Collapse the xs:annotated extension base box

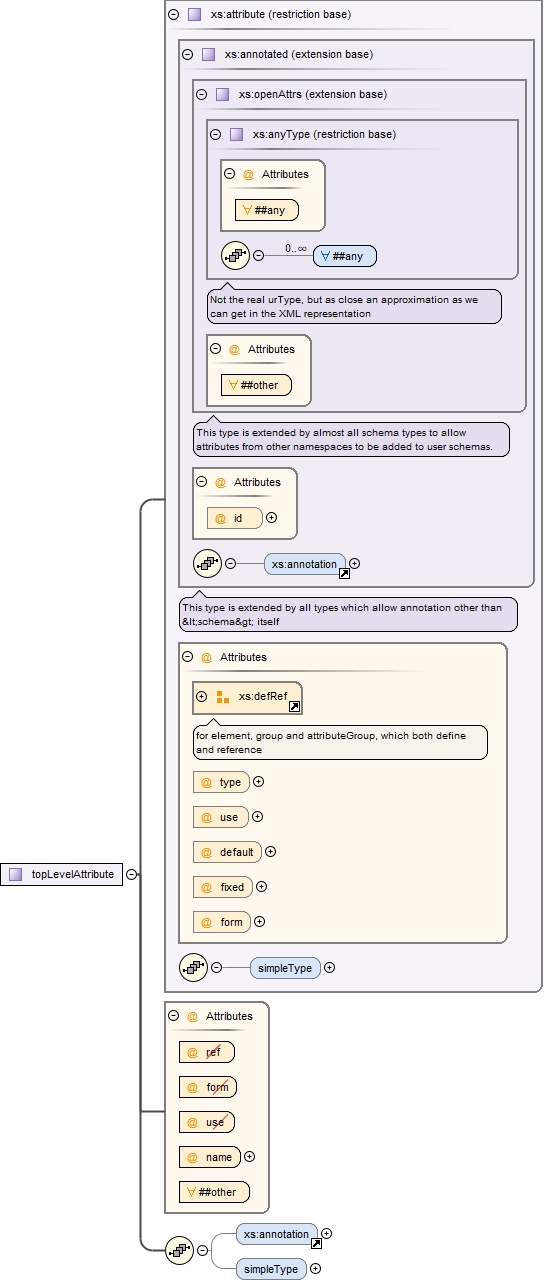pos(187,55)
